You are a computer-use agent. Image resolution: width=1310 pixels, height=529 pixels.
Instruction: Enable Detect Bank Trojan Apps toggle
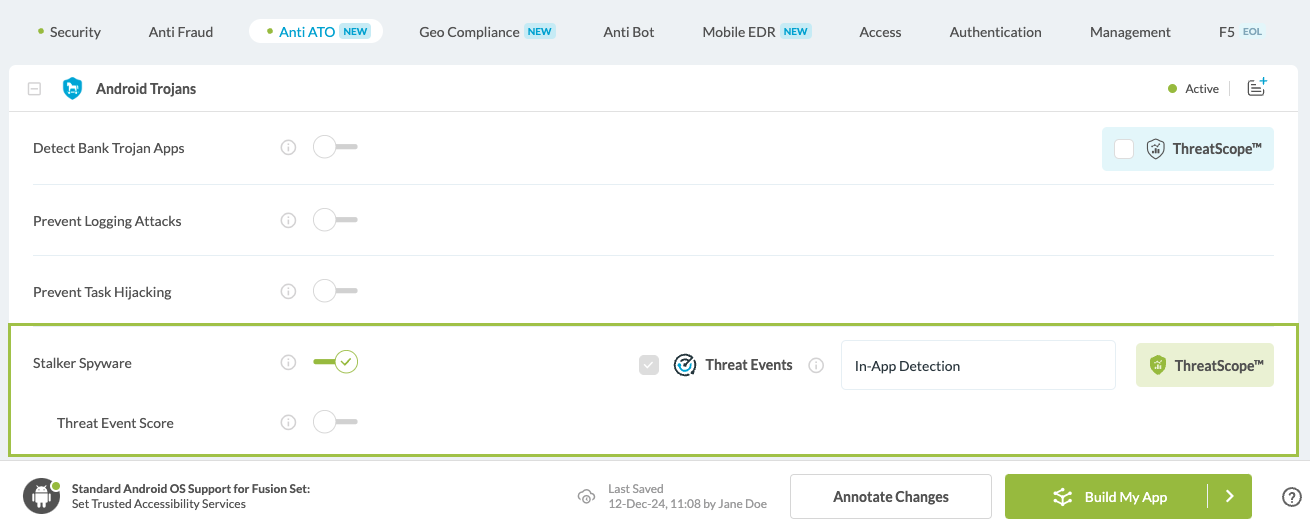pos(334,148)
